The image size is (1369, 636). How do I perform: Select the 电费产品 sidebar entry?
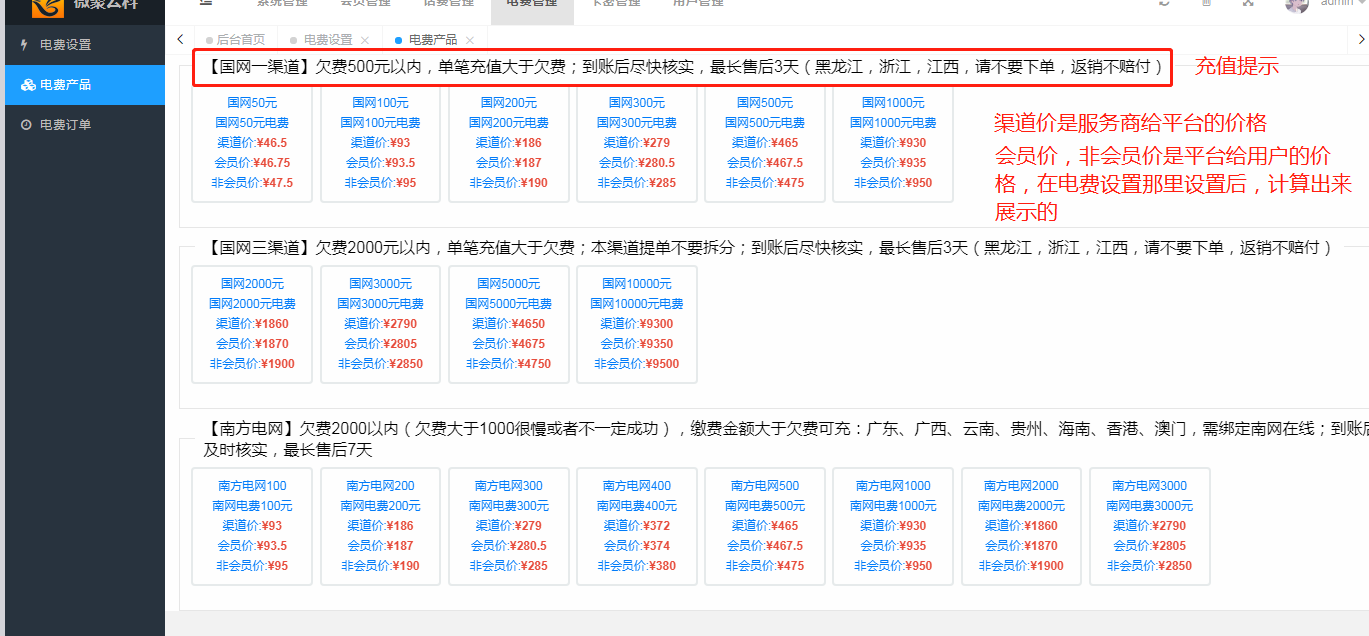point(84,85)
